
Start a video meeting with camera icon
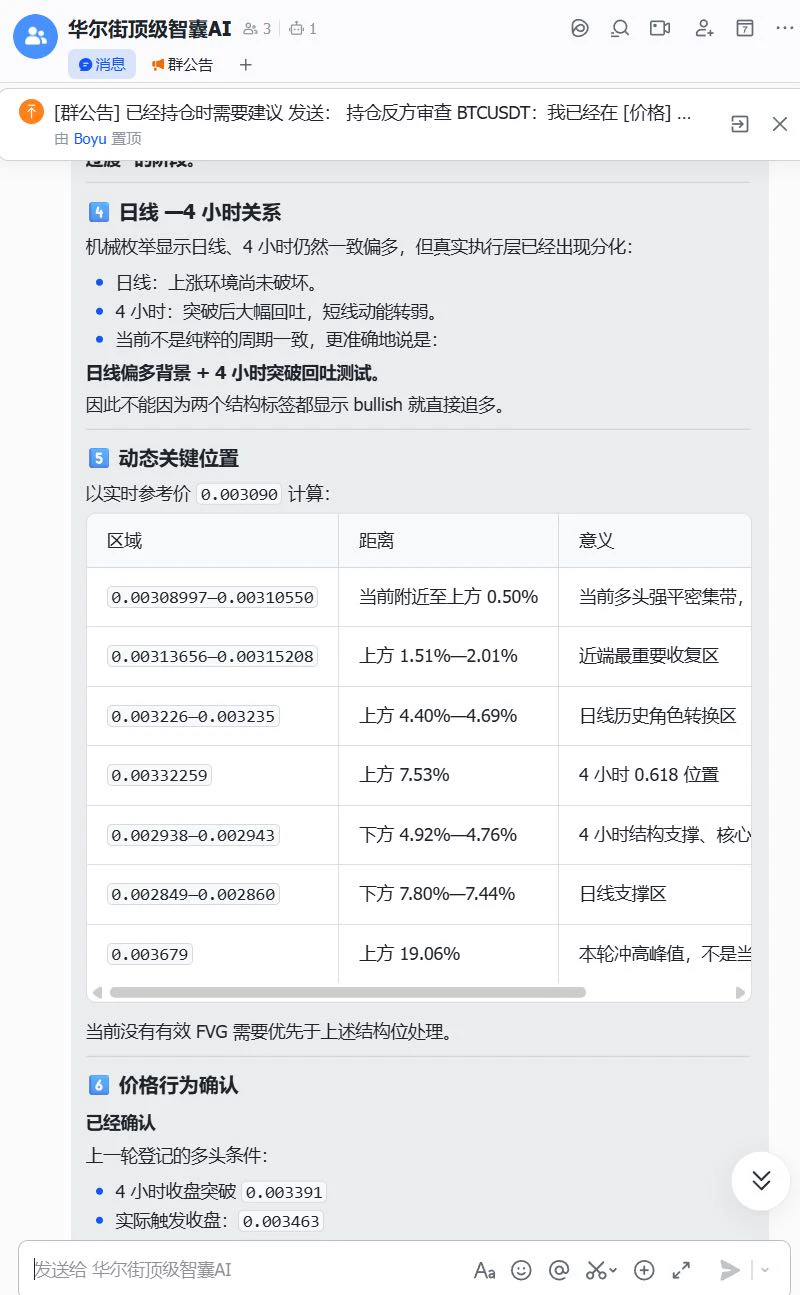pyautogui.click(x=660, y=28)
